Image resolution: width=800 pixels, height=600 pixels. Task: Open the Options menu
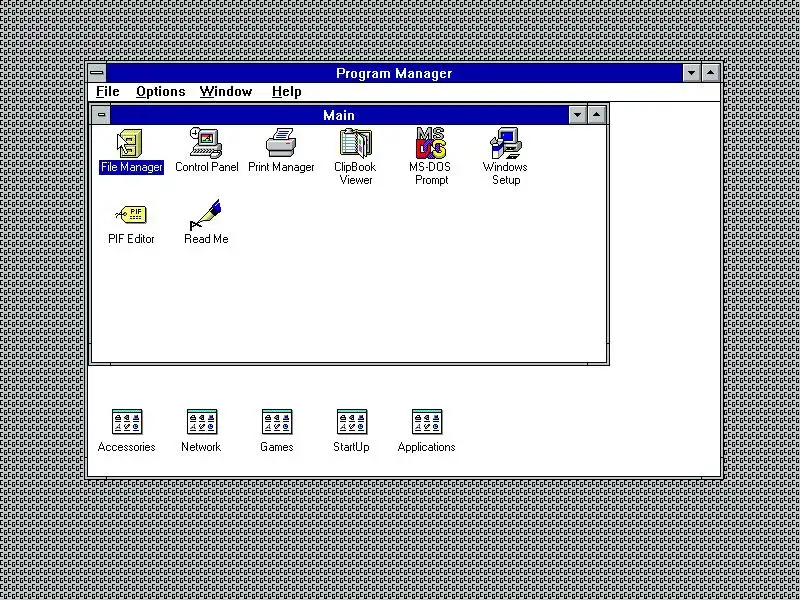point(161,92)
